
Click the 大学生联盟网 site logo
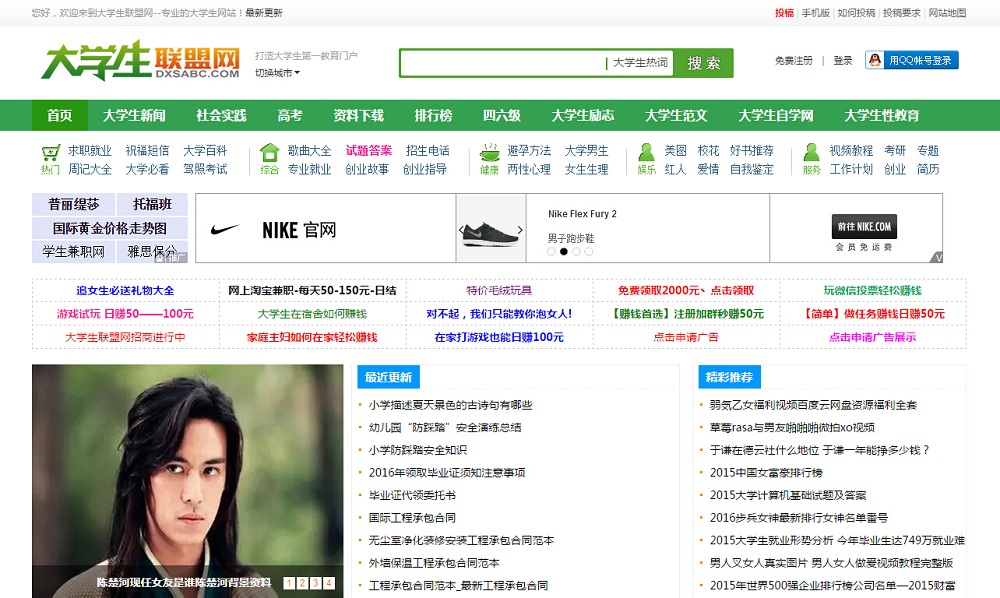[x=140, y=61]
